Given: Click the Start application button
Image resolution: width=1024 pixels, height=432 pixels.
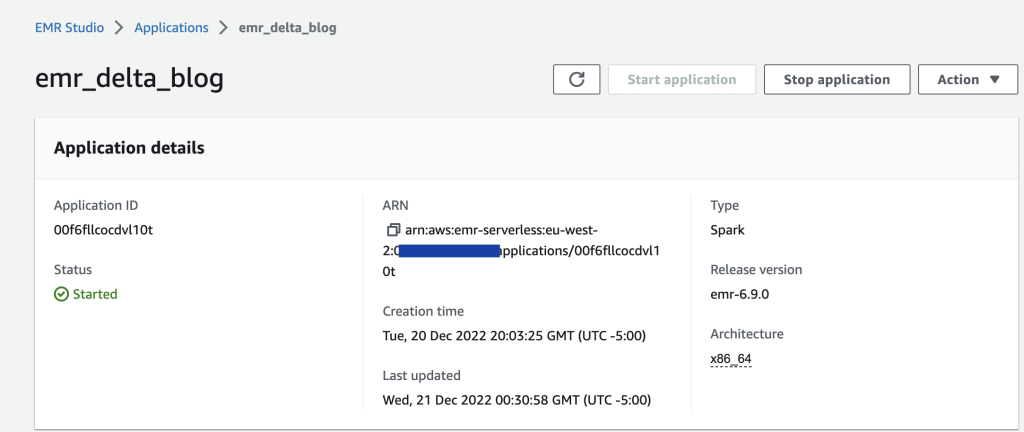Looking at the screenshot, I should coord(681,80).
